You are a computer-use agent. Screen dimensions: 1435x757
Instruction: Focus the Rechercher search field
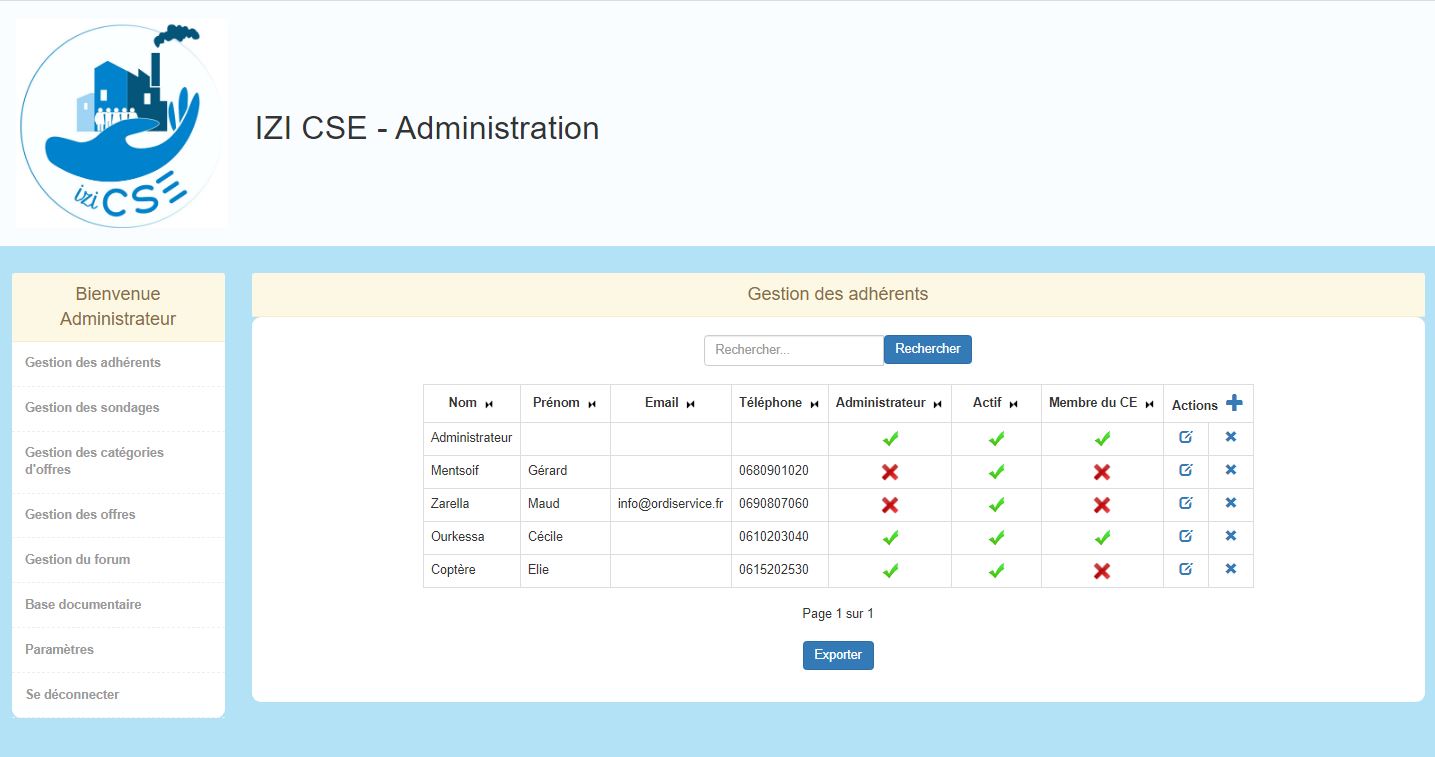coord(794,350)
